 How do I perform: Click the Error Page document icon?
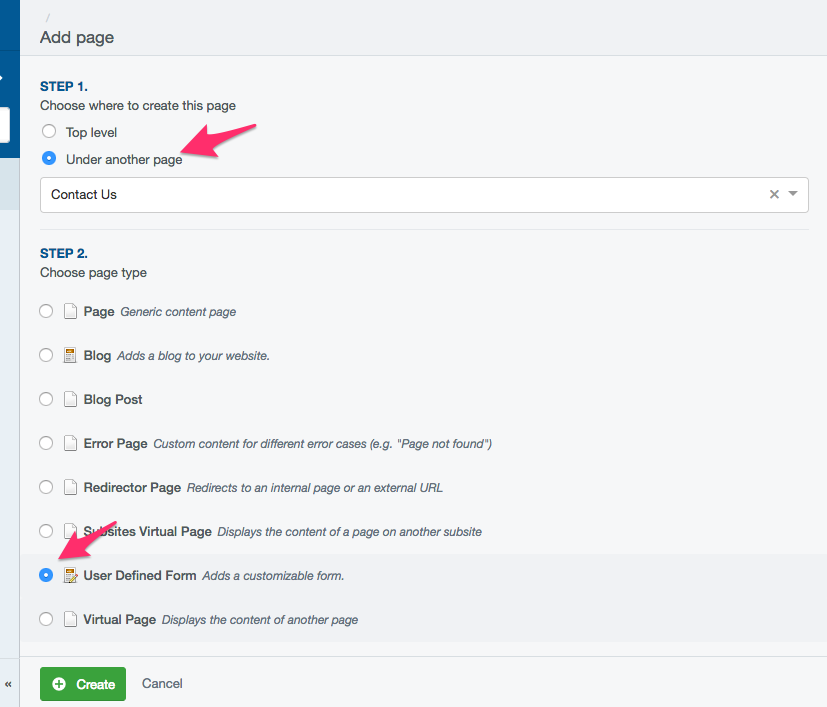[x=70, y=443]
